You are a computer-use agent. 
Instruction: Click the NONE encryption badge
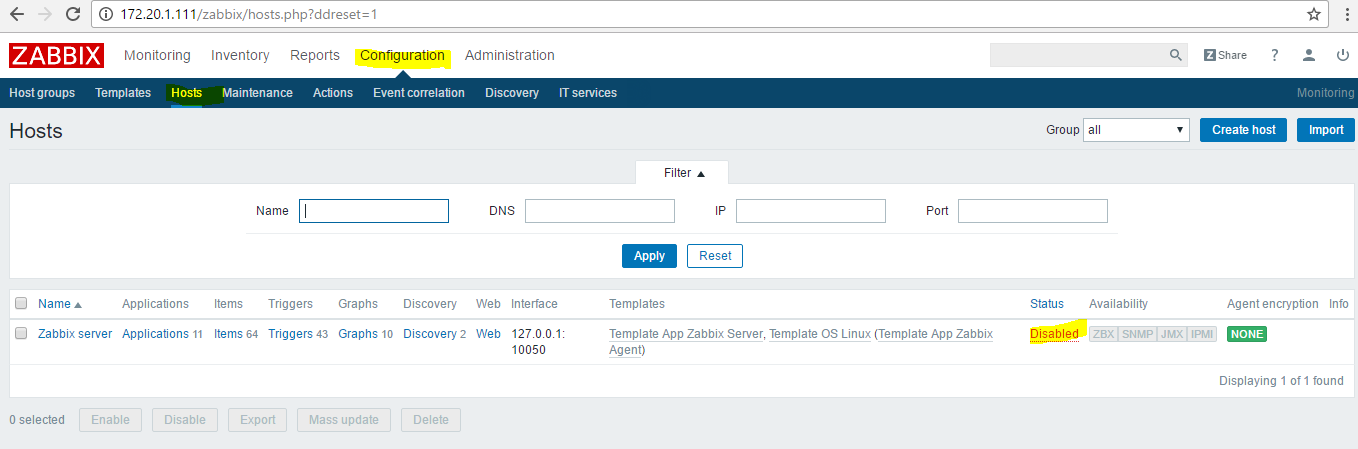point(1247,334)
